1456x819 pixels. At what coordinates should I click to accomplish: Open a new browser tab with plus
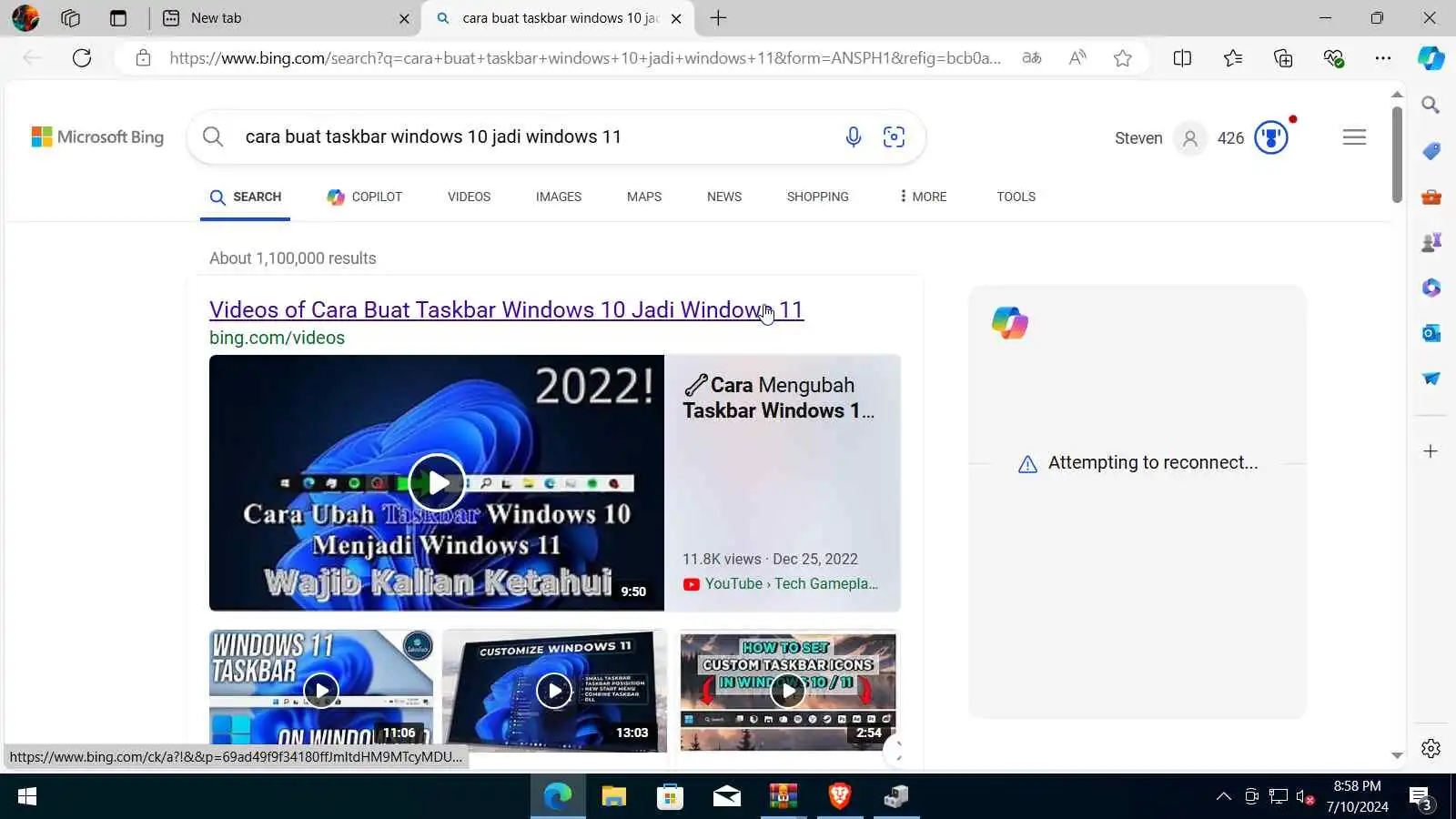[x=718, y=18]
